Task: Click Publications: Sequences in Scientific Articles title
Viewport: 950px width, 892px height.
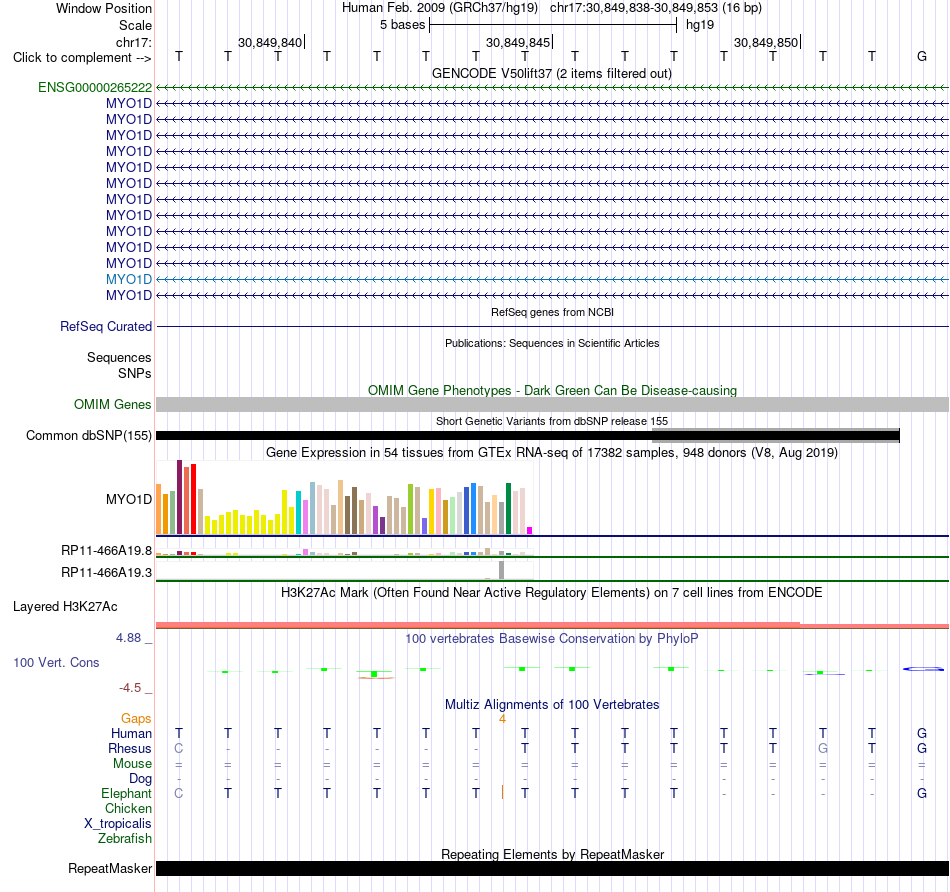Action: 552,343
